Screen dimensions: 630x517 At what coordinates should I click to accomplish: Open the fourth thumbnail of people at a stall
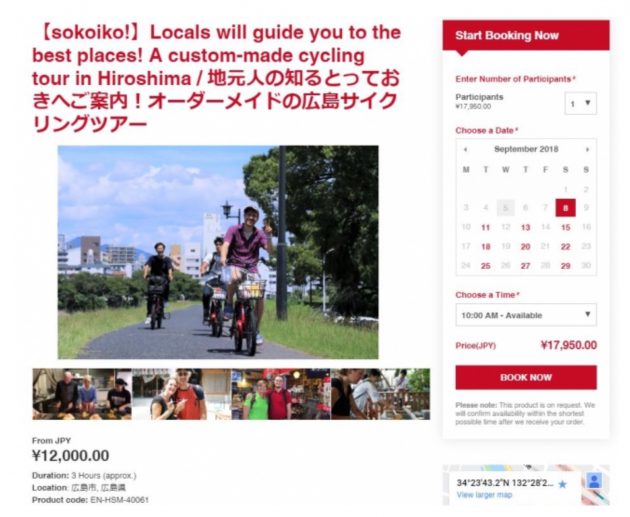pyautogui.click(x=380, y=394)
